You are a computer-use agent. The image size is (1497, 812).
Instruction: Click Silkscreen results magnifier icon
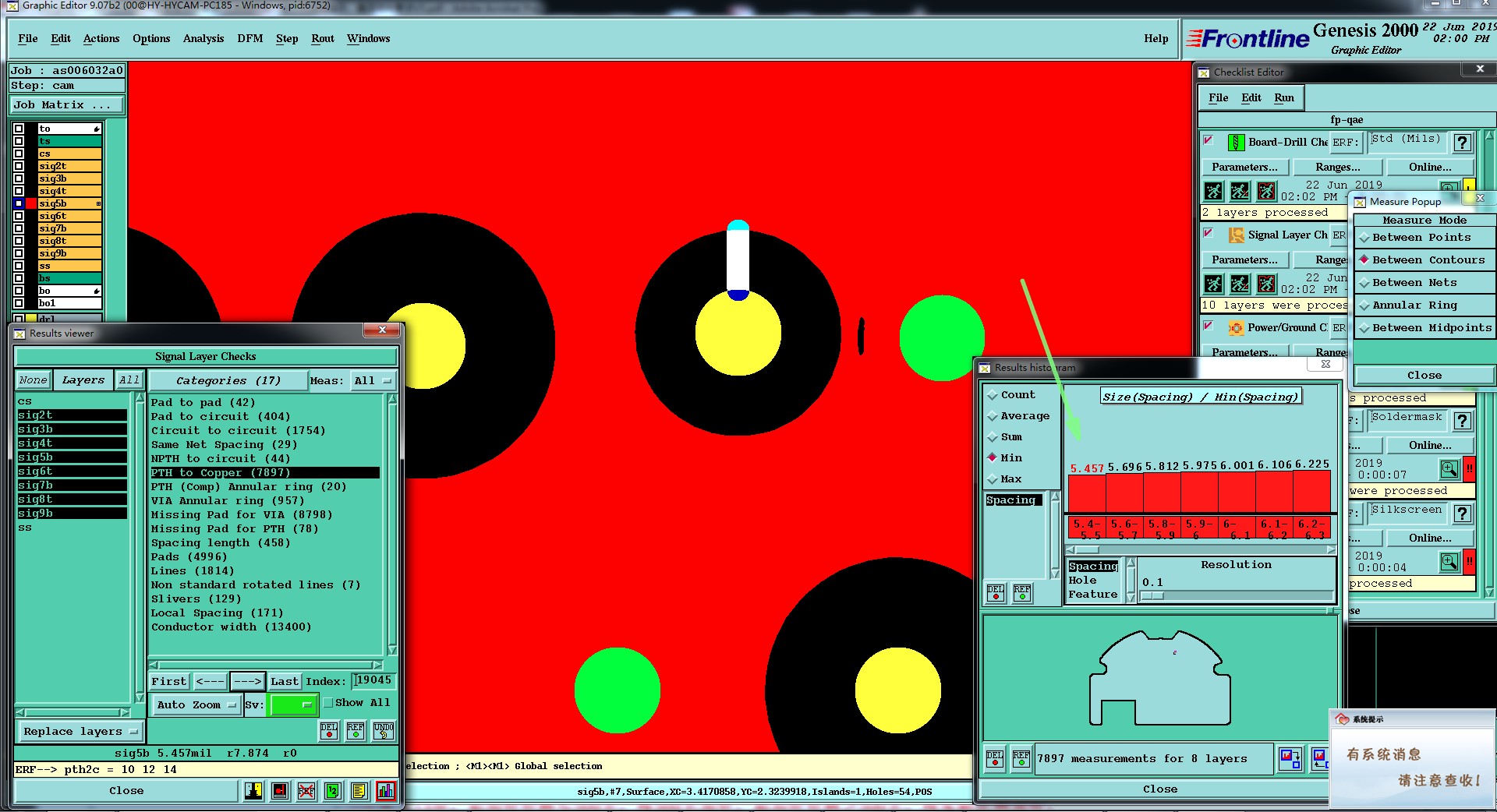1449,562
